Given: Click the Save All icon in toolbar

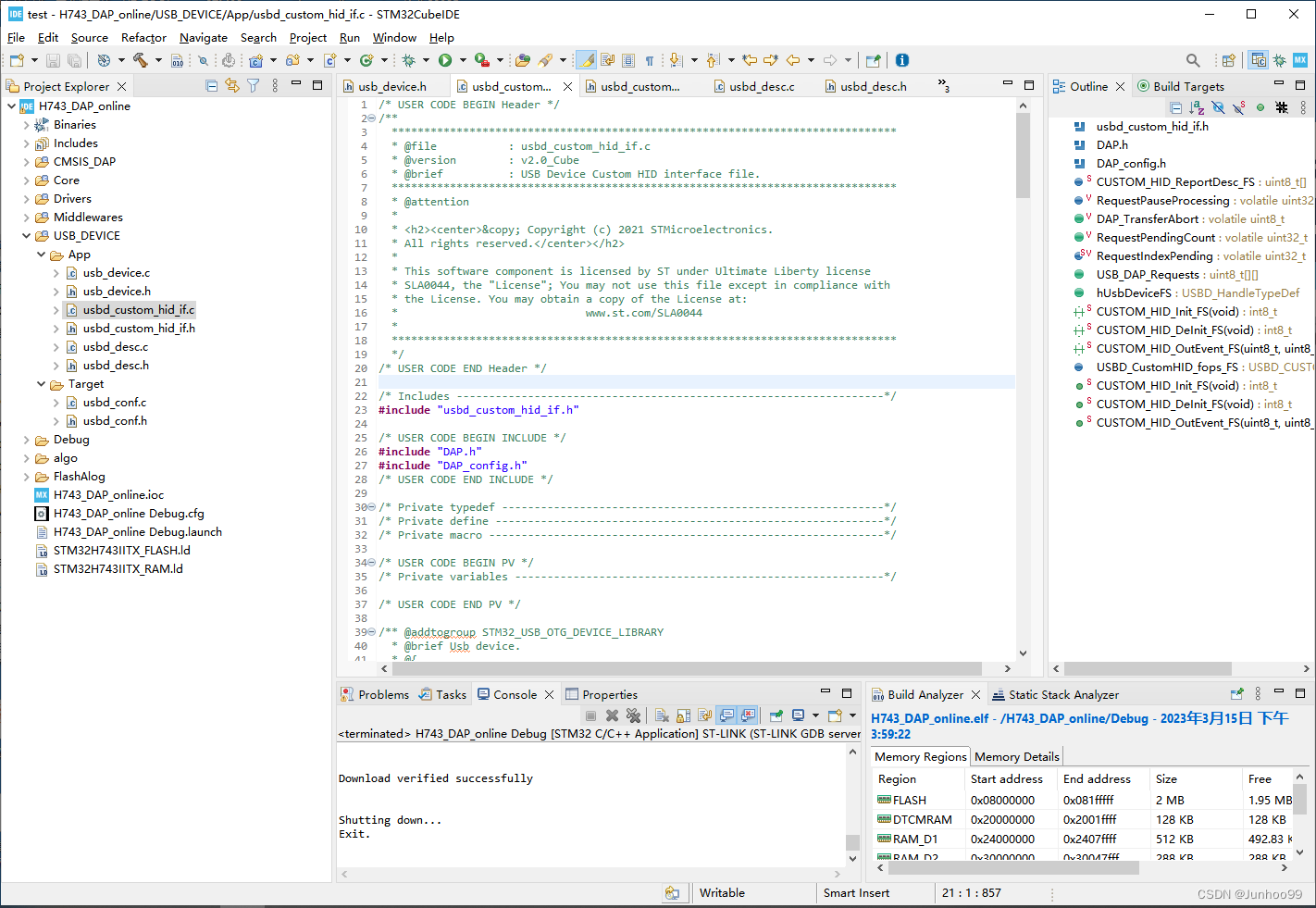Looking at the screenshot, I should coord(74,60).
